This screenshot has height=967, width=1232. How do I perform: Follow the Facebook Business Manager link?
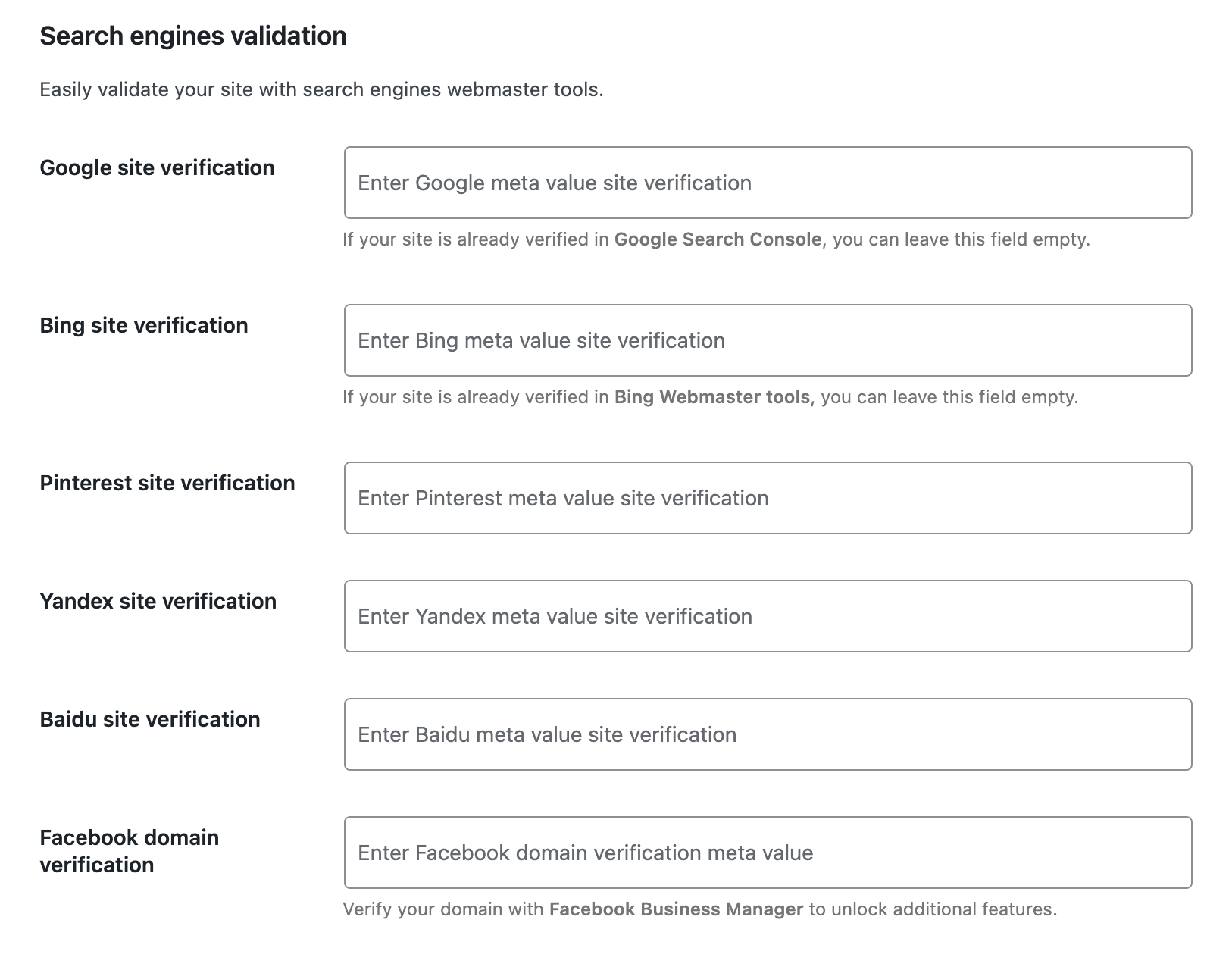pos(676,909)
